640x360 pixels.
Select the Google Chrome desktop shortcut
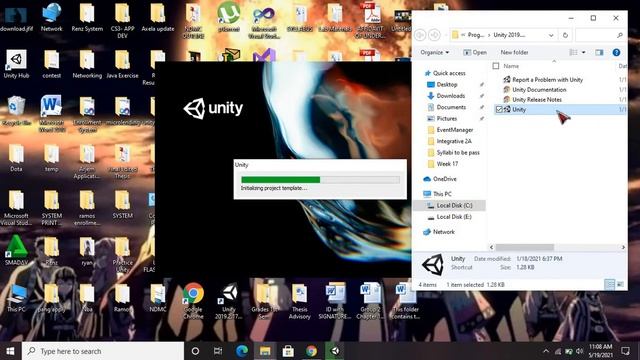coord(193,301)
